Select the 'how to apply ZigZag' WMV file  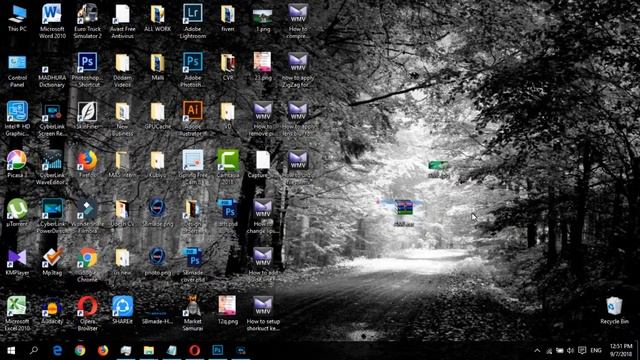pyautogui.click(x=298, y=70)
